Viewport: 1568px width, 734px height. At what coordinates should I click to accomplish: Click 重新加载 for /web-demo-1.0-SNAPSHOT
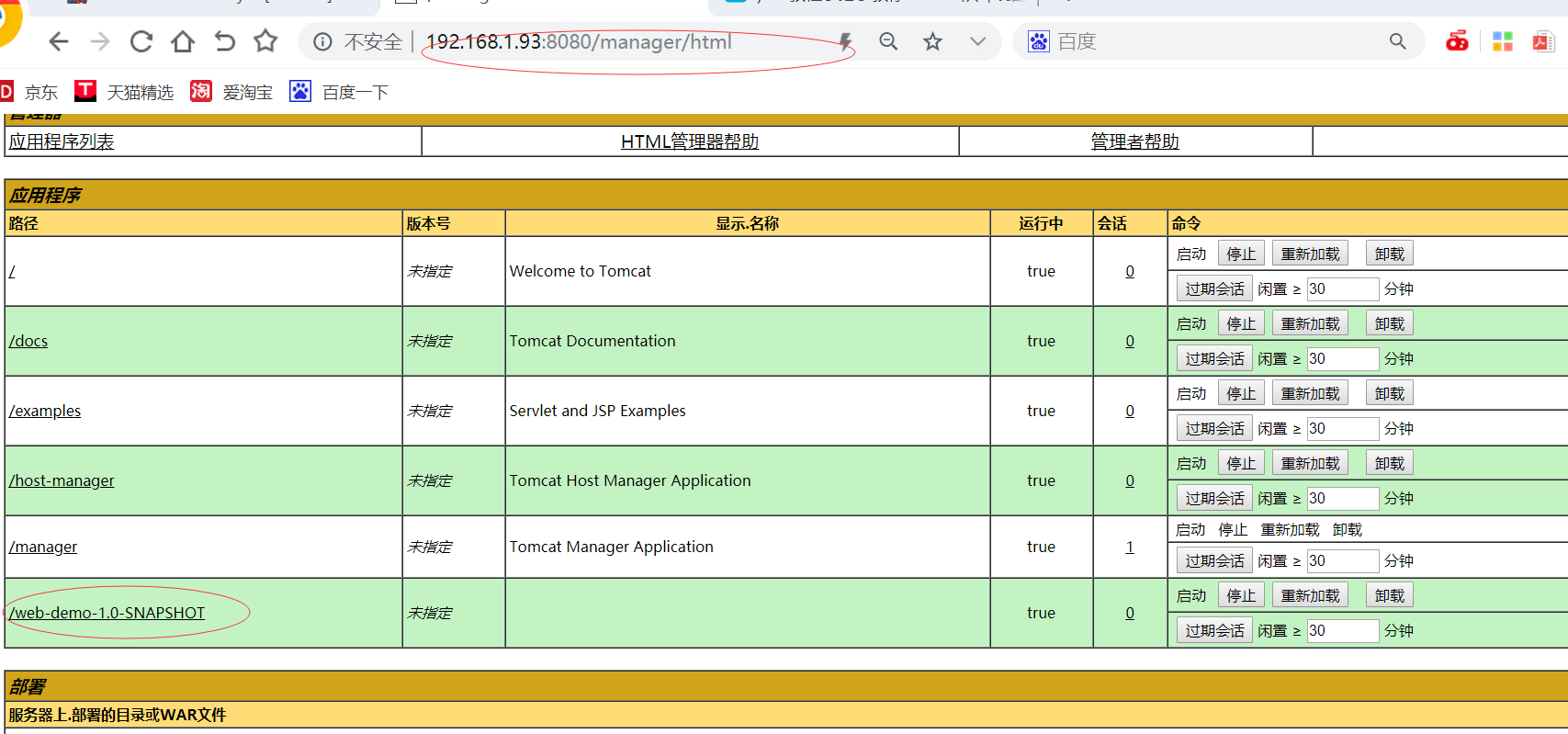pyautogui.click(x=1310, y=595)
